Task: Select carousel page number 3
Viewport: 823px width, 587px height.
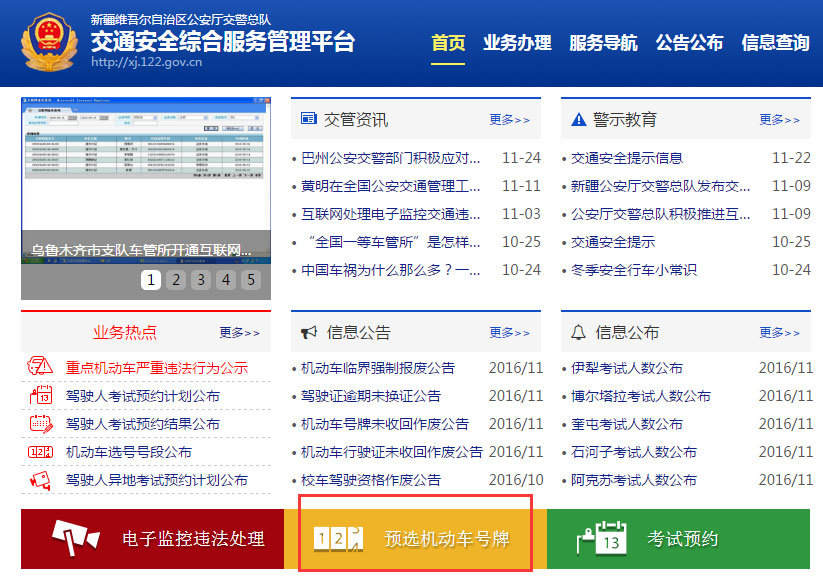Action: click(x=201, y=280)
